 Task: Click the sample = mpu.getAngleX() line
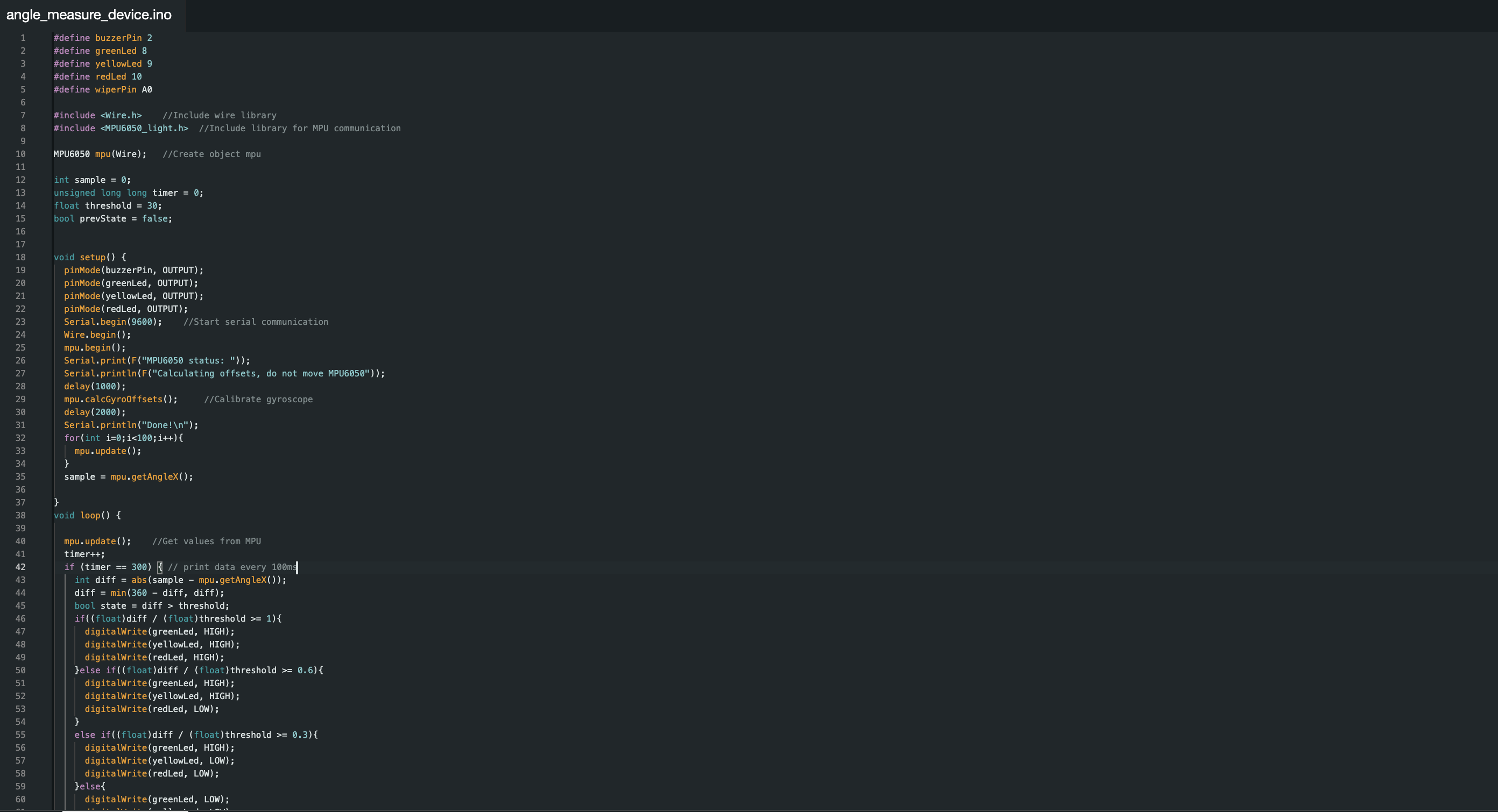pos(129,477)
